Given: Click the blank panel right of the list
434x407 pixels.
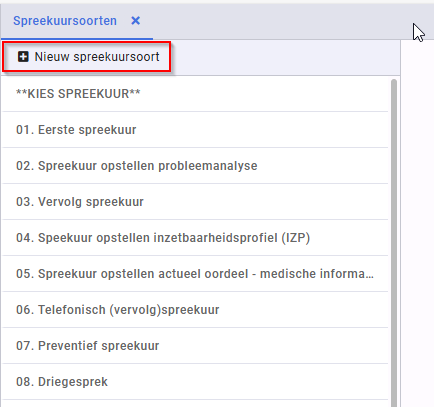Looking at the screenshot, I should 417,223.
